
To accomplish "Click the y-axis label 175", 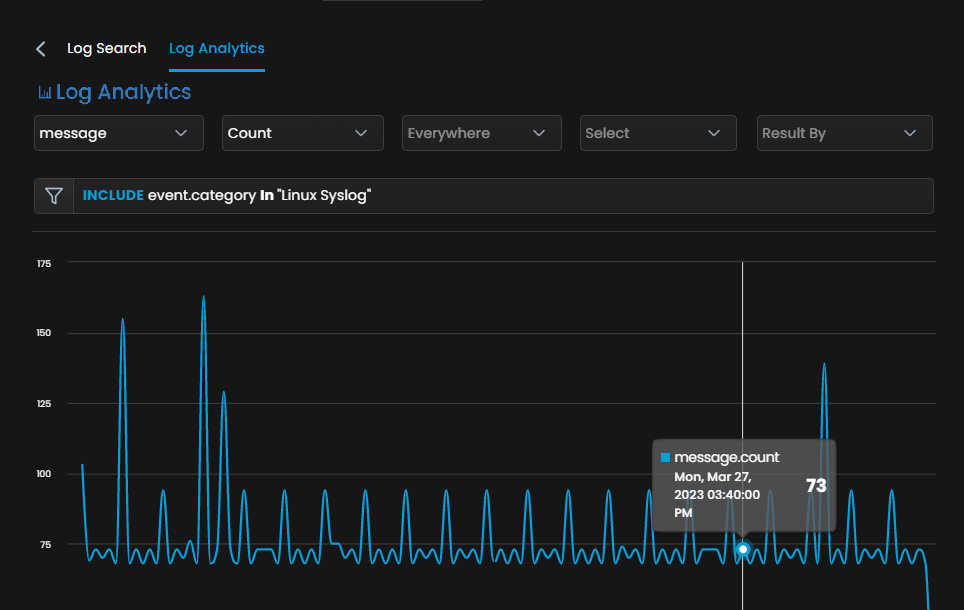I will click(x=44, y=264).
